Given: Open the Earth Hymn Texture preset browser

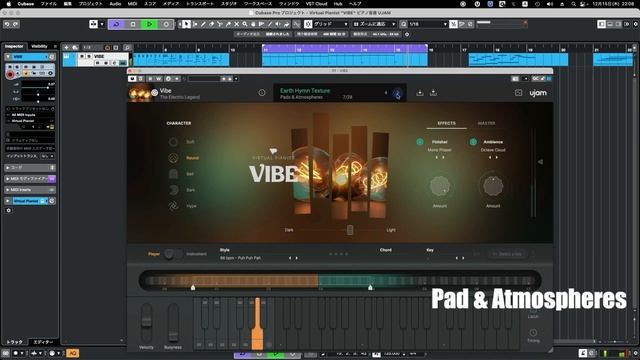Looking at the screenshot, I should (305, 91).
